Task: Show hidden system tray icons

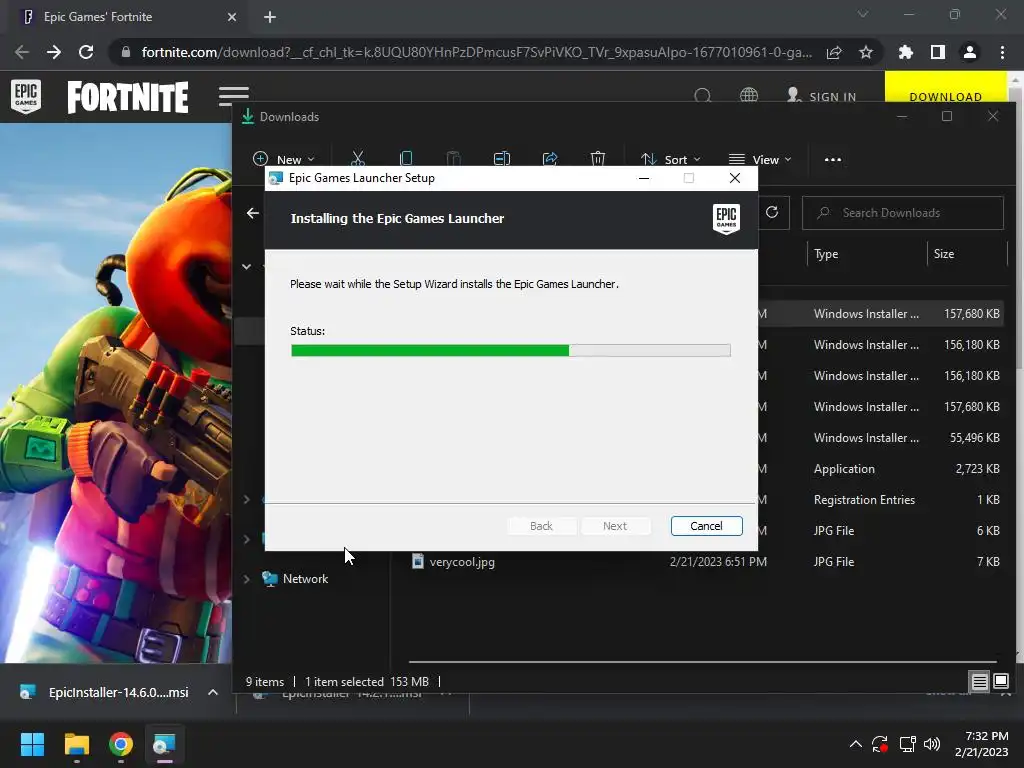Action: tap(856, 744)
